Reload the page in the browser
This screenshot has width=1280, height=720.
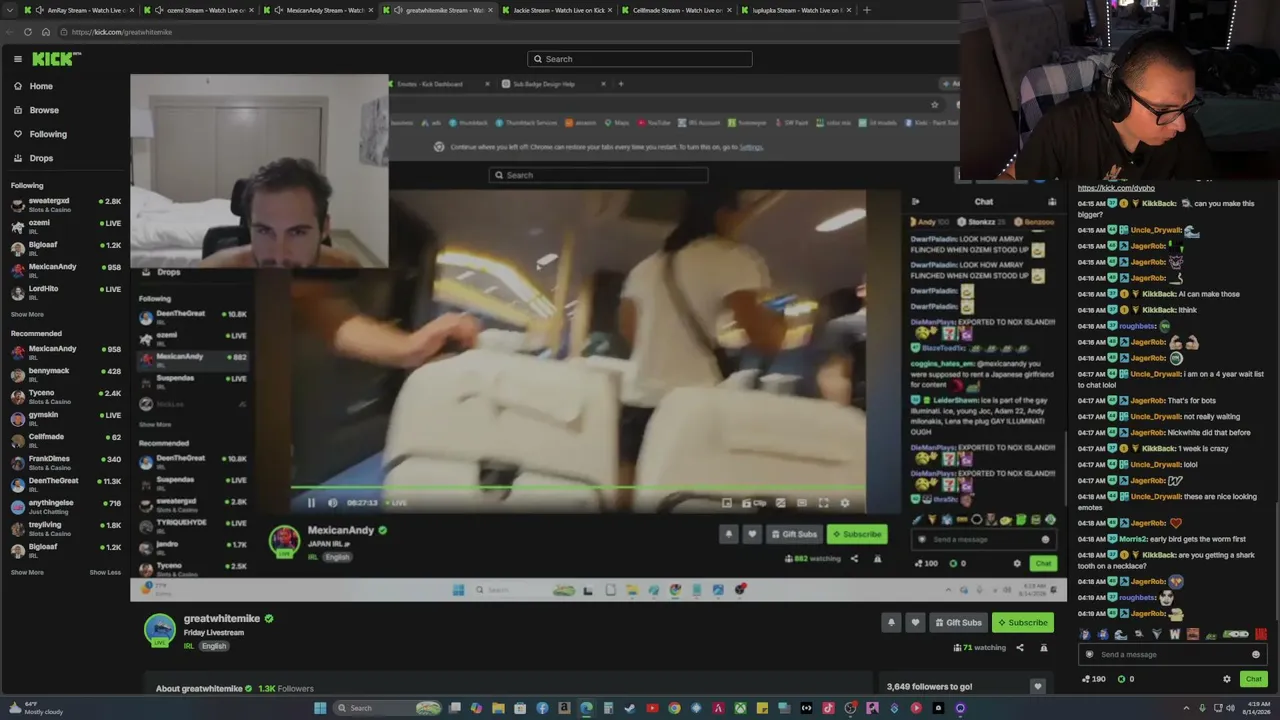tap(28, 32)
